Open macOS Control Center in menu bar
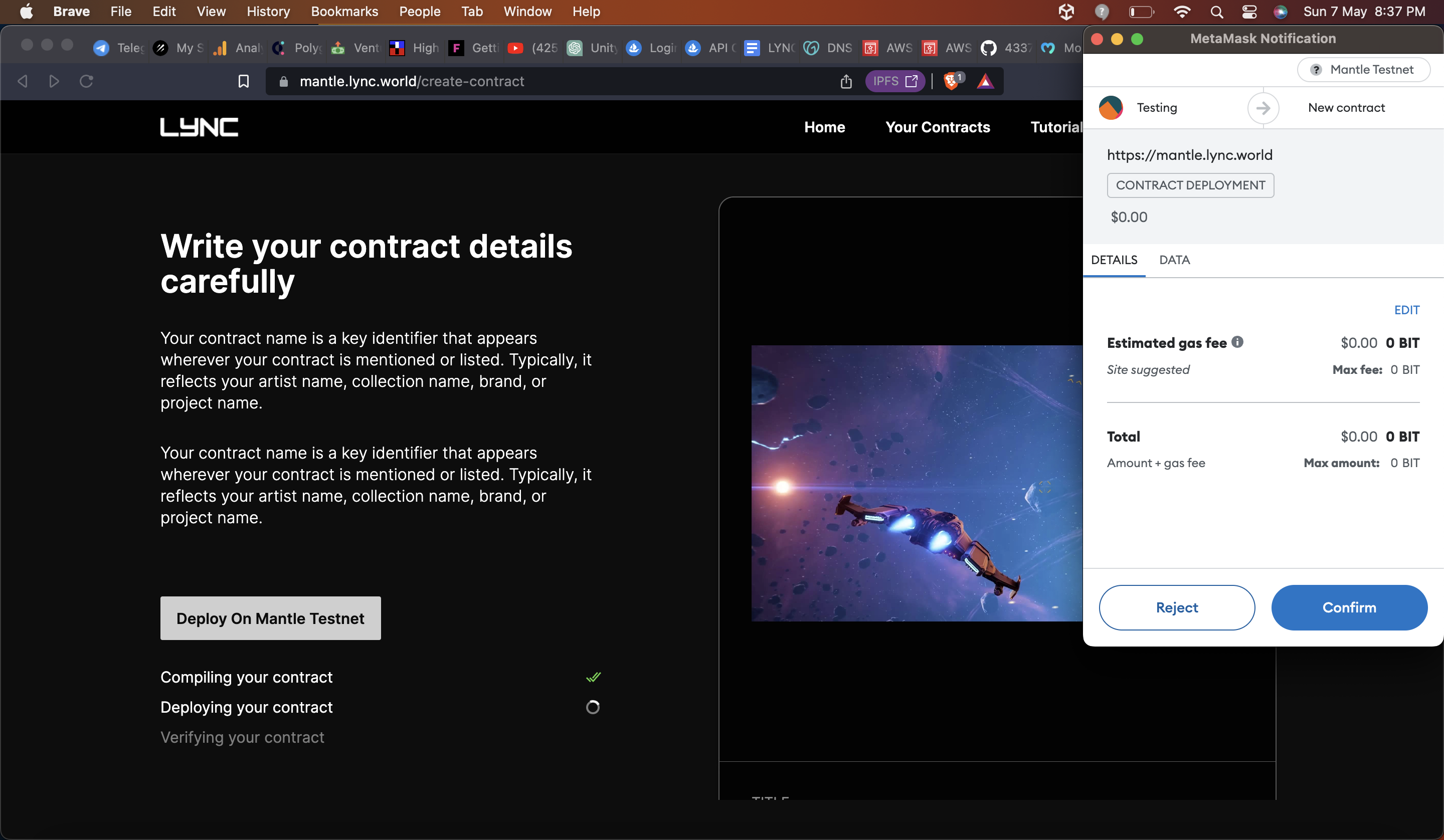1444x840 pixels. point(1249,12)
